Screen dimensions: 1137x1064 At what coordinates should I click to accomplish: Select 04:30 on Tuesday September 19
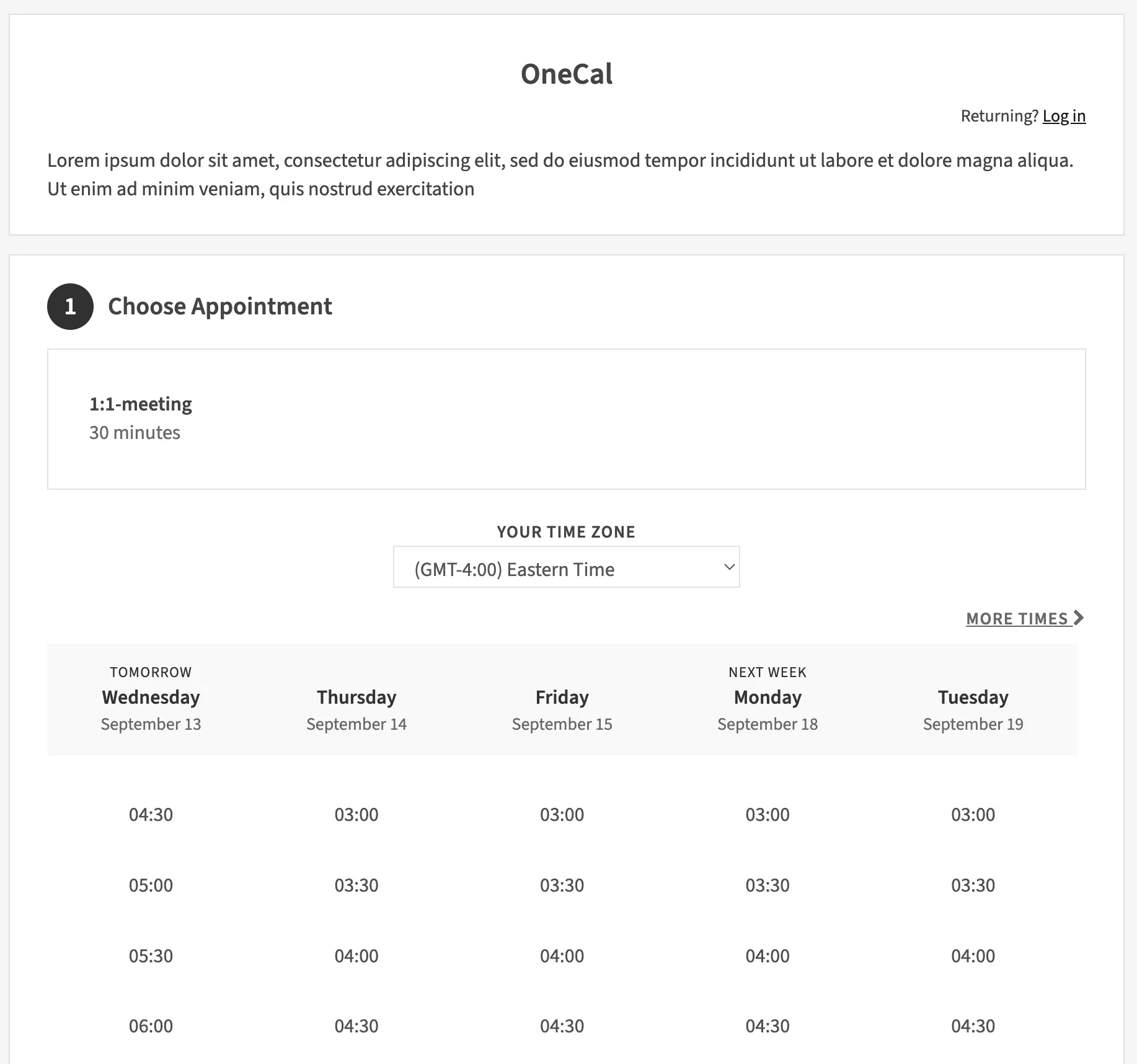click(x=973, y=1026)
